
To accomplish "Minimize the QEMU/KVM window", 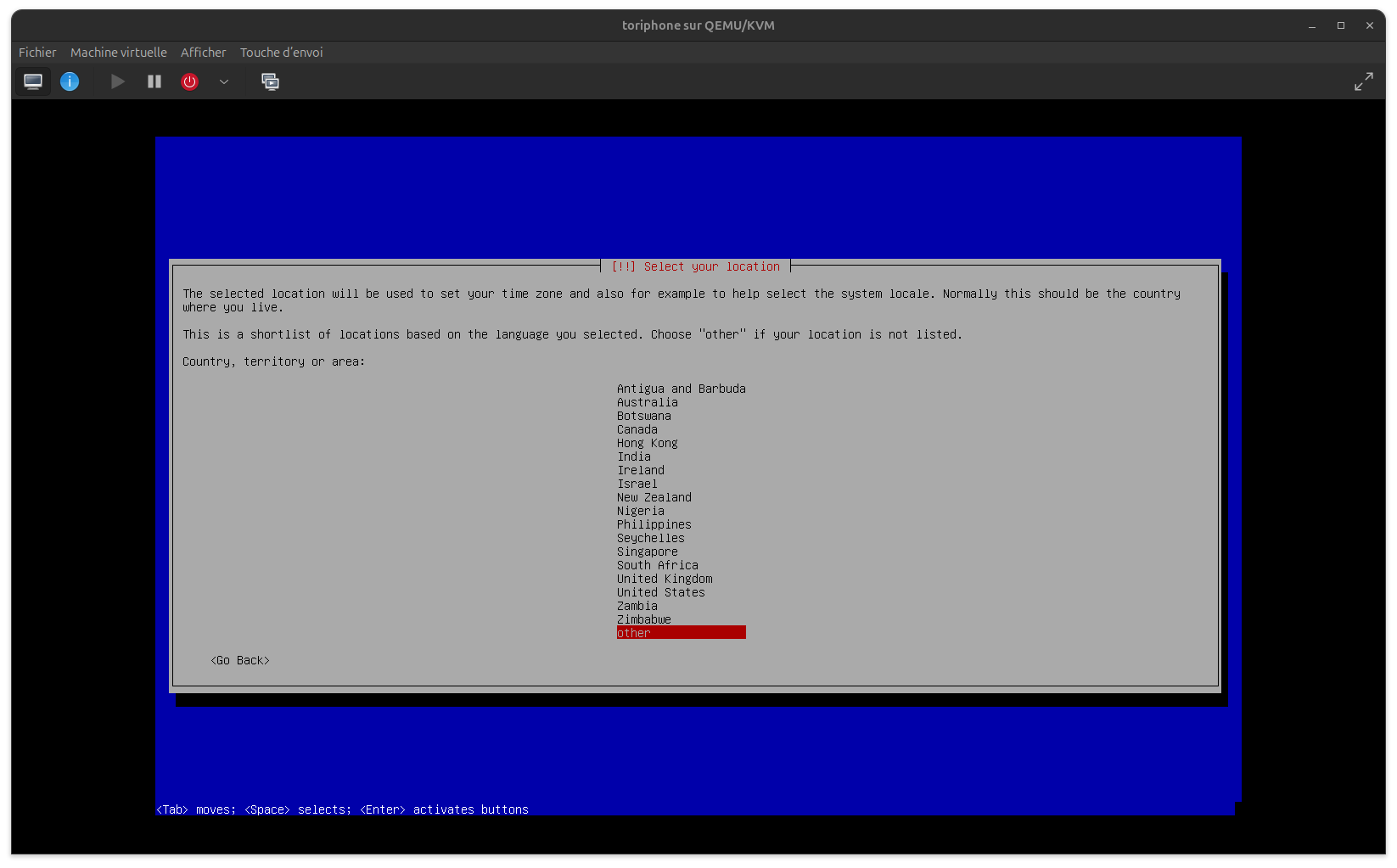I will point(1312,25).
